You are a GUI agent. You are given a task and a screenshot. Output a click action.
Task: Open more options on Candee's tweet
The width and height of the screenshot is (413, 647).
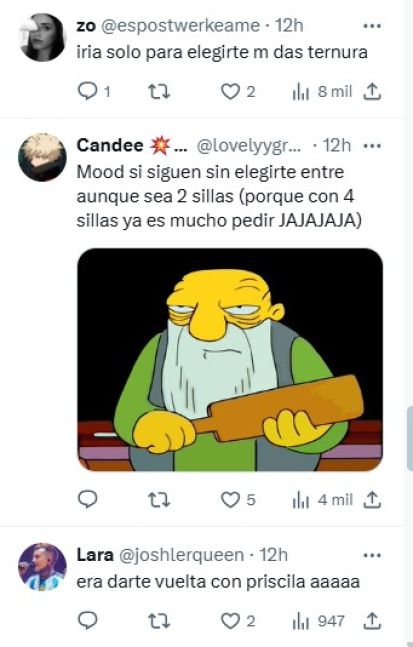coord(372,146)
